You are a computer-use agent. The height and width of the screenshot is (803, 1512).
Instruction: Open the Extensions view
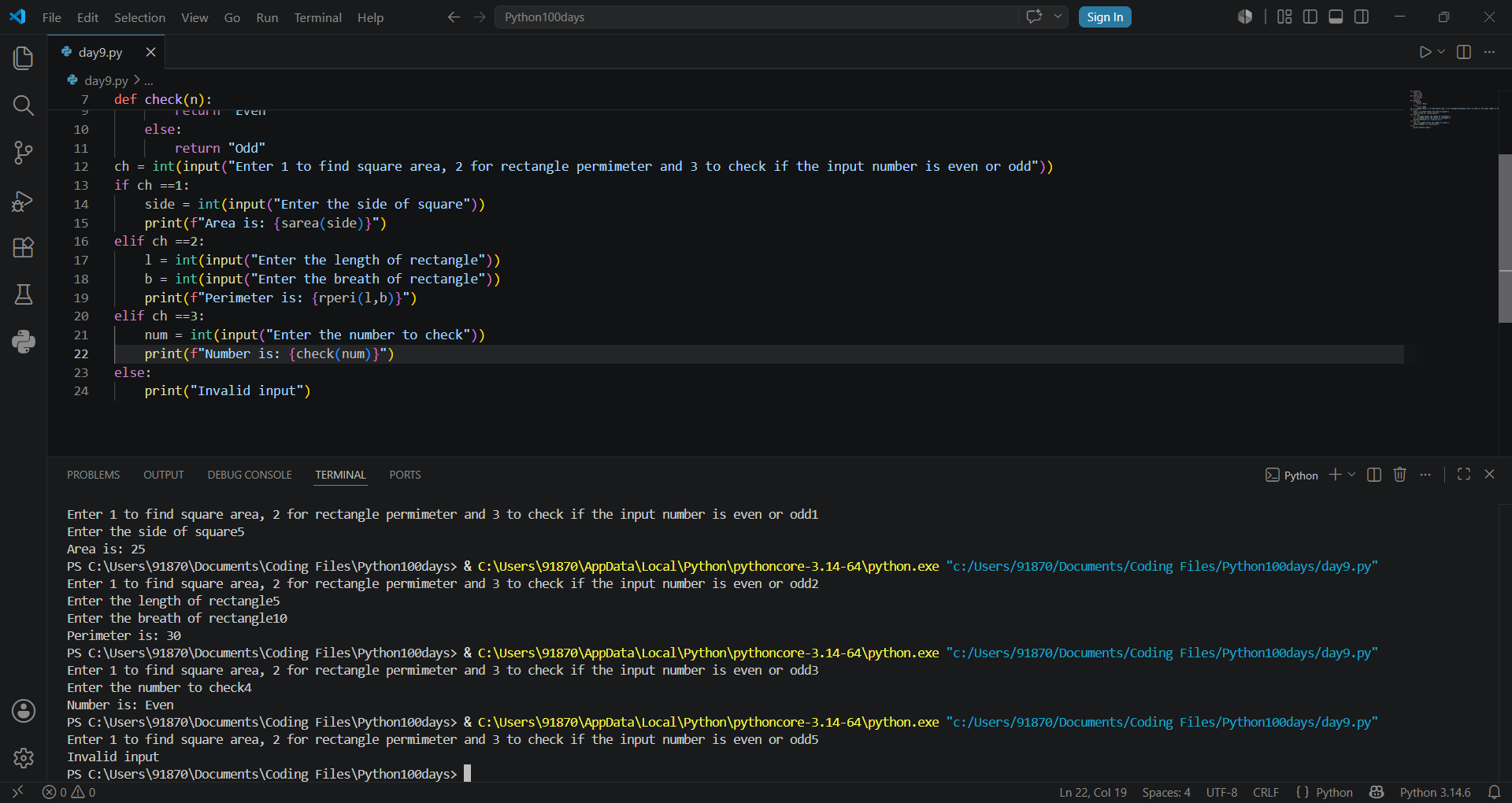(x=24, y=247)
